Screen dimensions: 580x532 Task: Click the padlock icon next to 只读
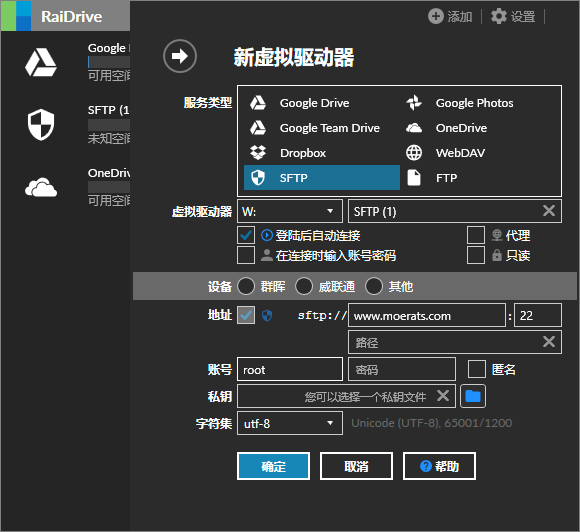pos(497,255)
